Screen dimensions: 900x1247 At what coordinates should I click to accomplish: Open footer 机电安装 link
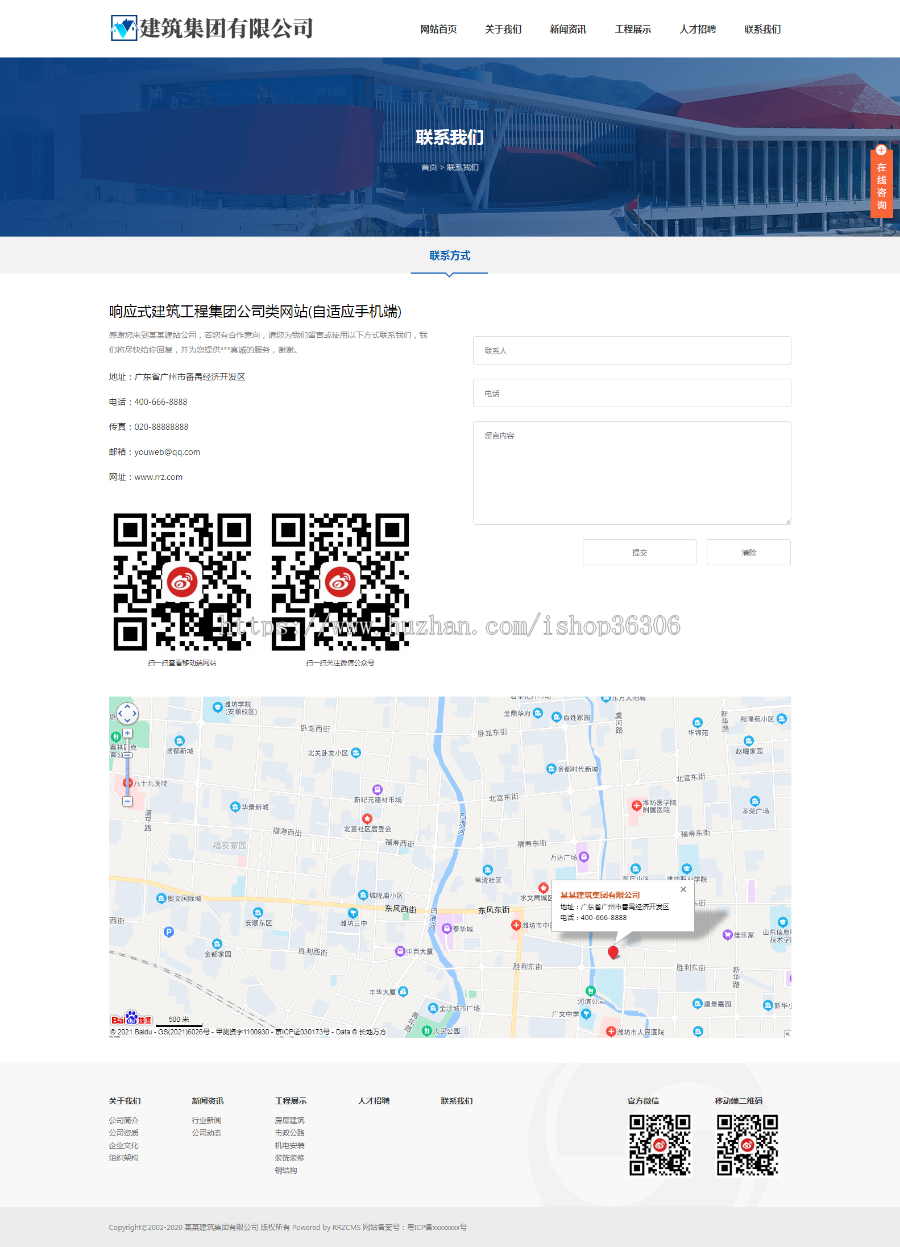click(290, 1145)
